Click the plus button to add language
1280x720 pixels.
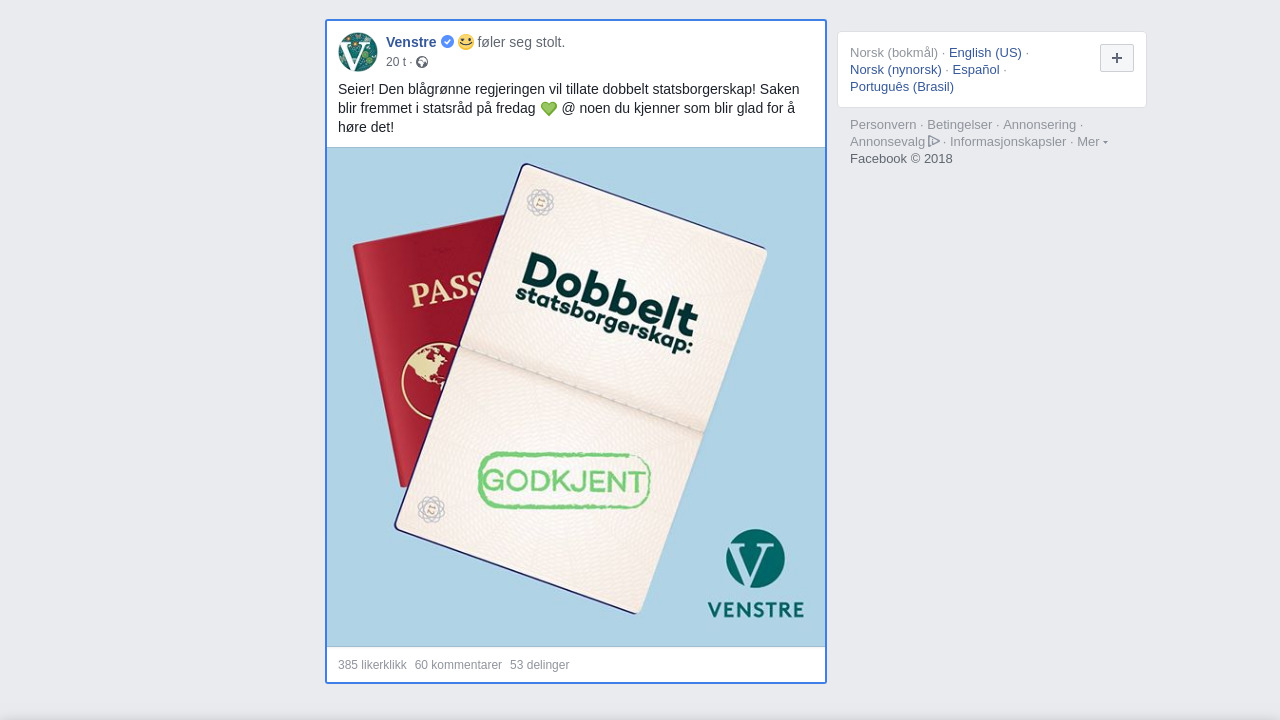[x=1117, y=58]
